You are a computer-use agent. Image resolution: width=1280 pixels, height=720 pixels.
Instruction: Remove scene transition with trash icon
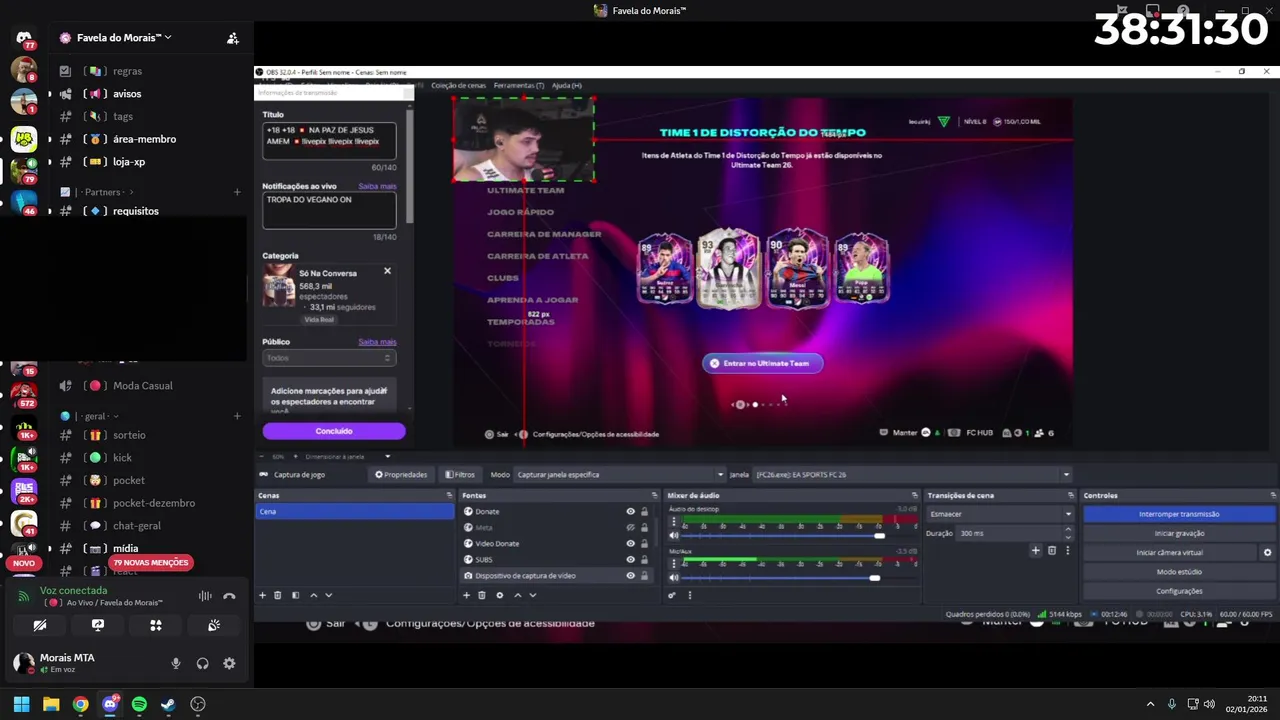[x=1052, y=550]
